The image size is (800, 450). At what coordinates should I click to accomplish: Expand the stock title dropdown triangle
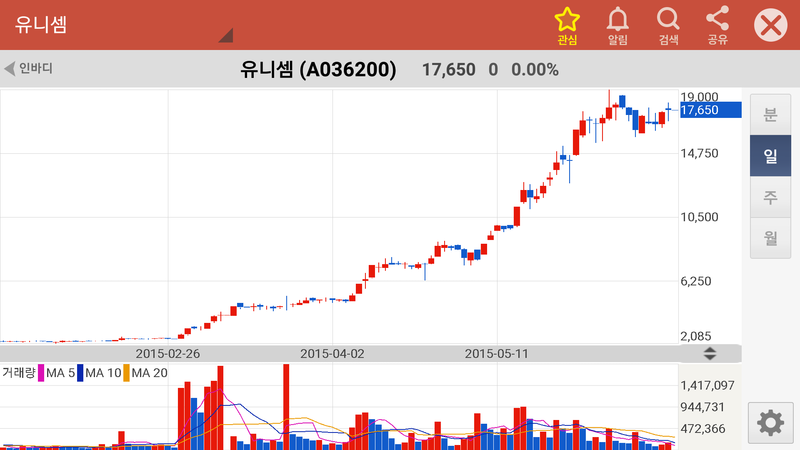coord(225,35)
